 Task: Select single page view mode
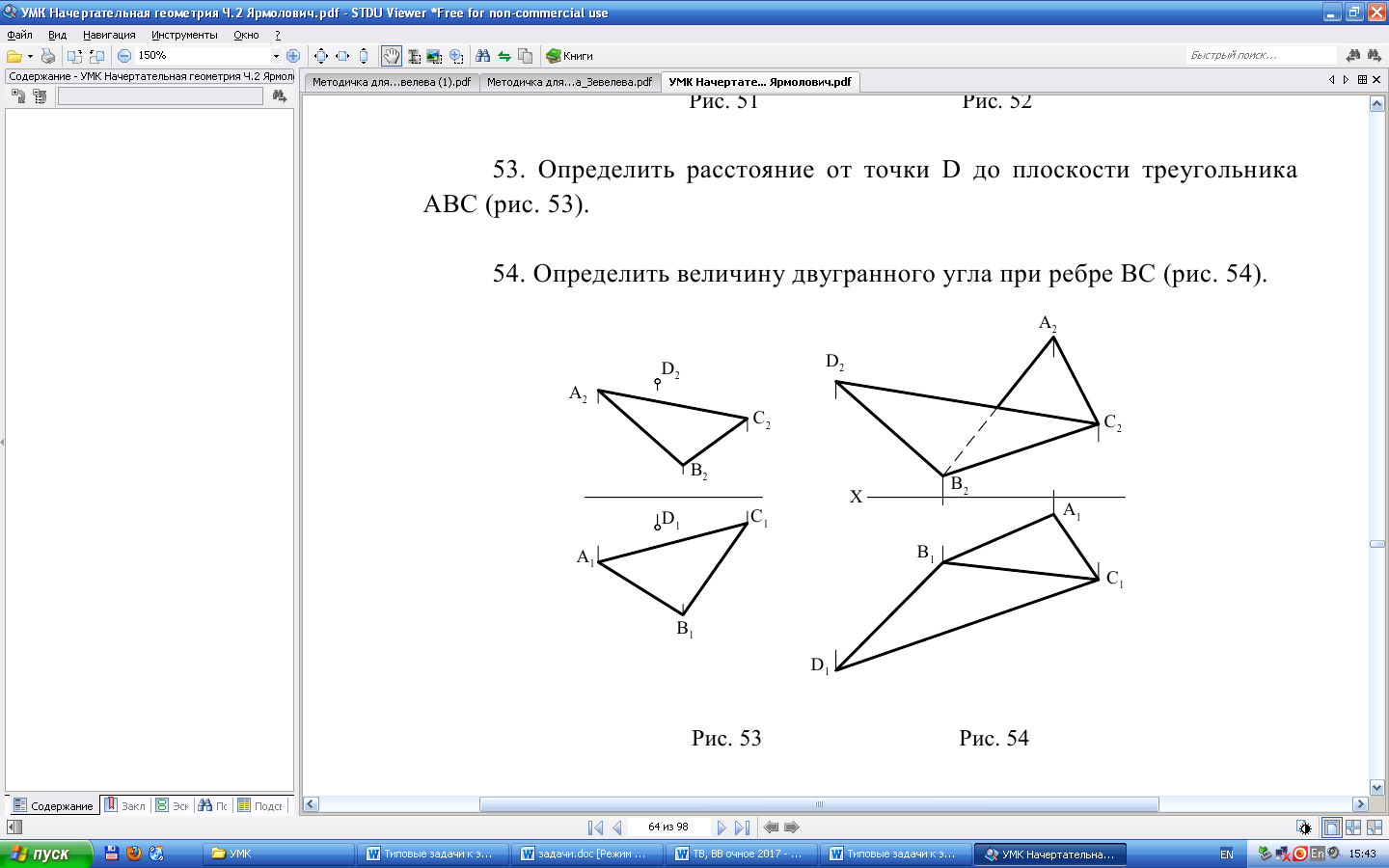pos(1331,827)
